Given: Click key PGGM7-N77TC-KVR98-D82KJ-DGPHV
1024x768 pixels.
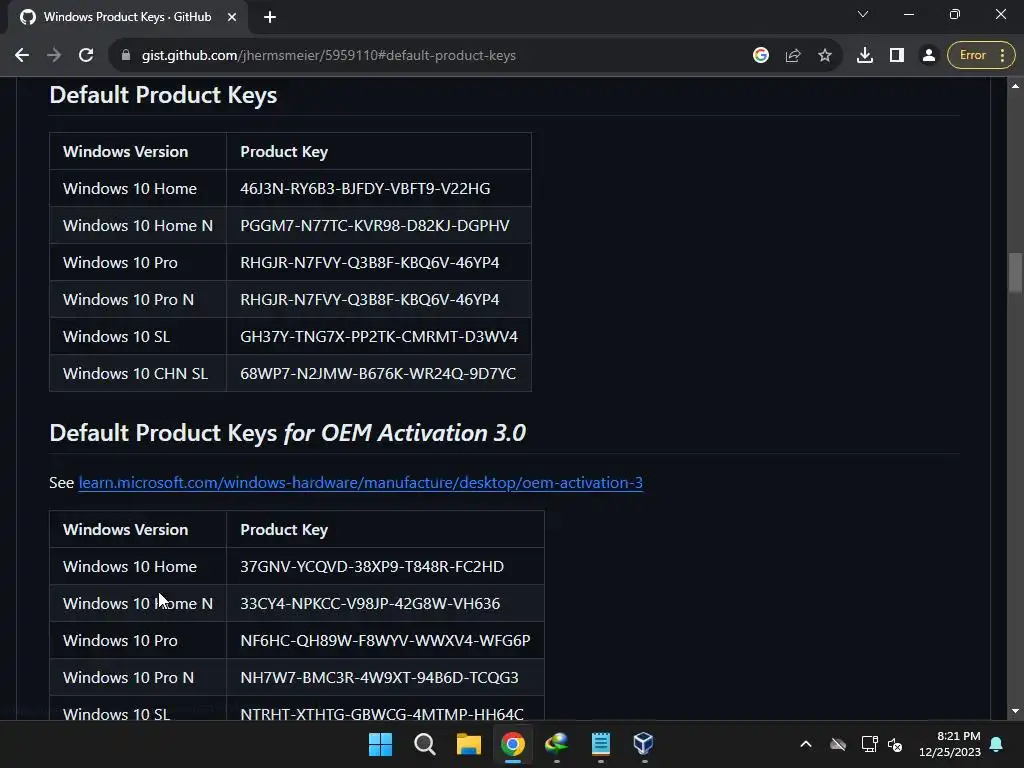Looking at the screenshot, I should coord(375,226).
